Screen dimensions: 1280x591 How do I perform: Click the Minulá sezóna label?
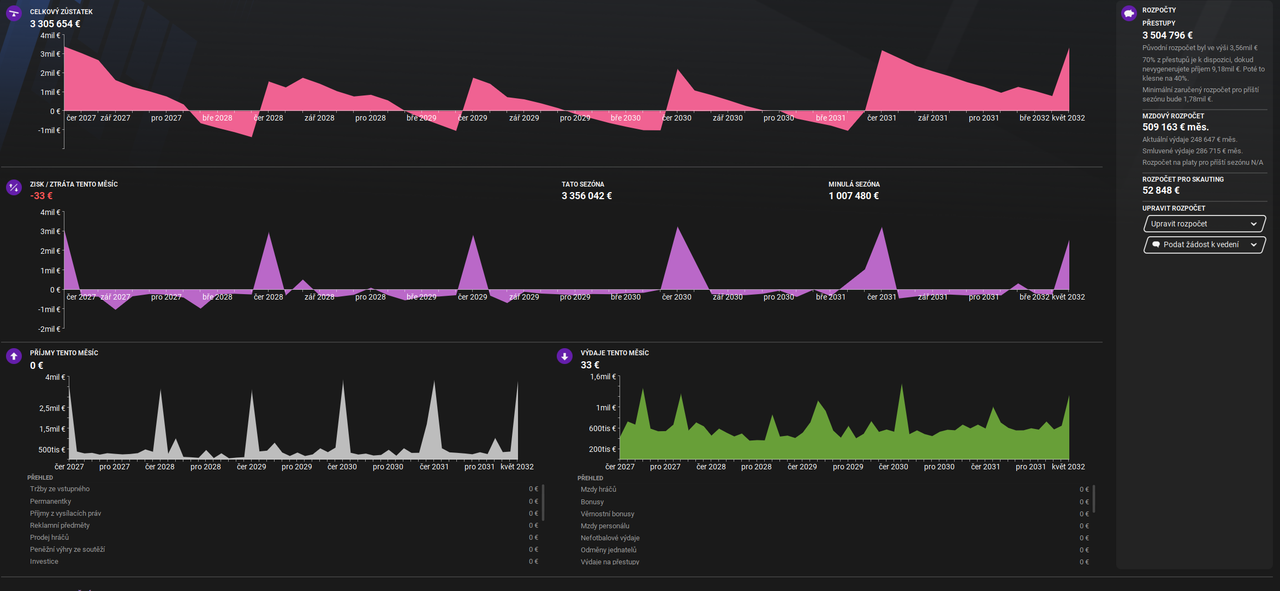click(x=854, y=184)
